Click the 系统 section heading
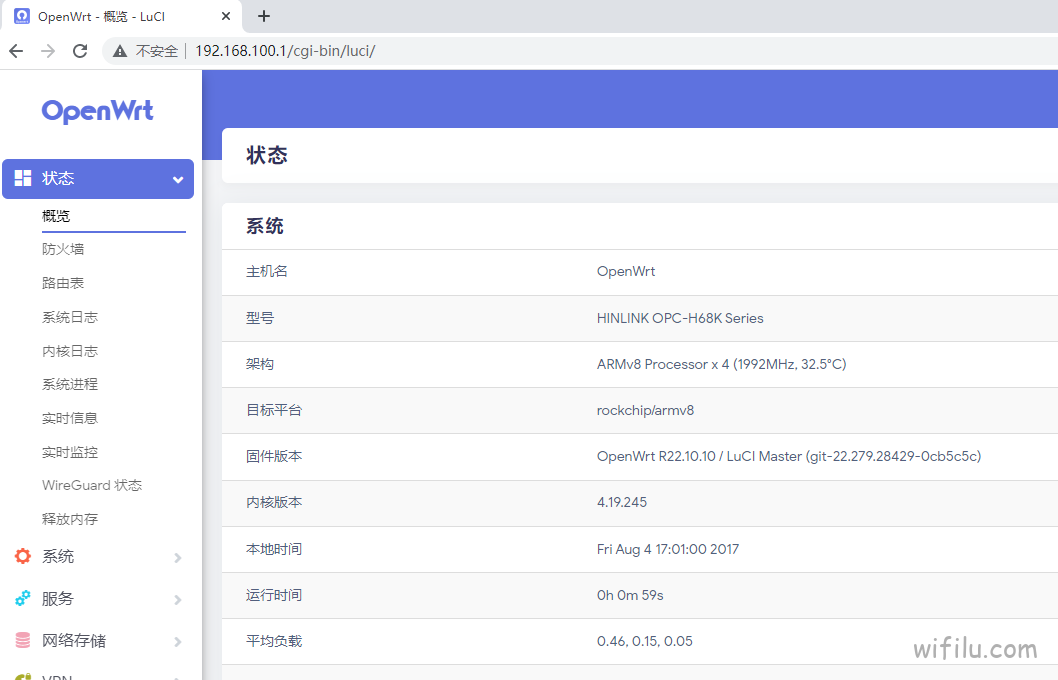This screenshot has width=1058, height=680. click(264, 226)
